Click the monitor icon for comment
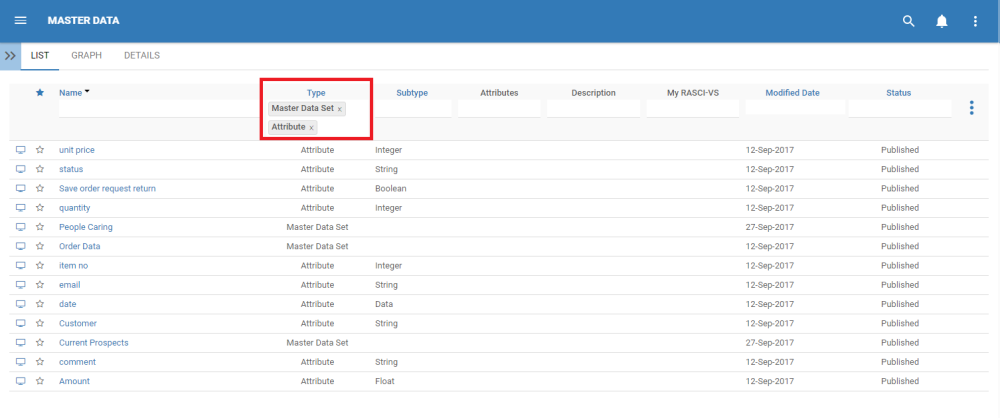The height and width of the screenshot is (418, 1000). (x=21, y=362)
